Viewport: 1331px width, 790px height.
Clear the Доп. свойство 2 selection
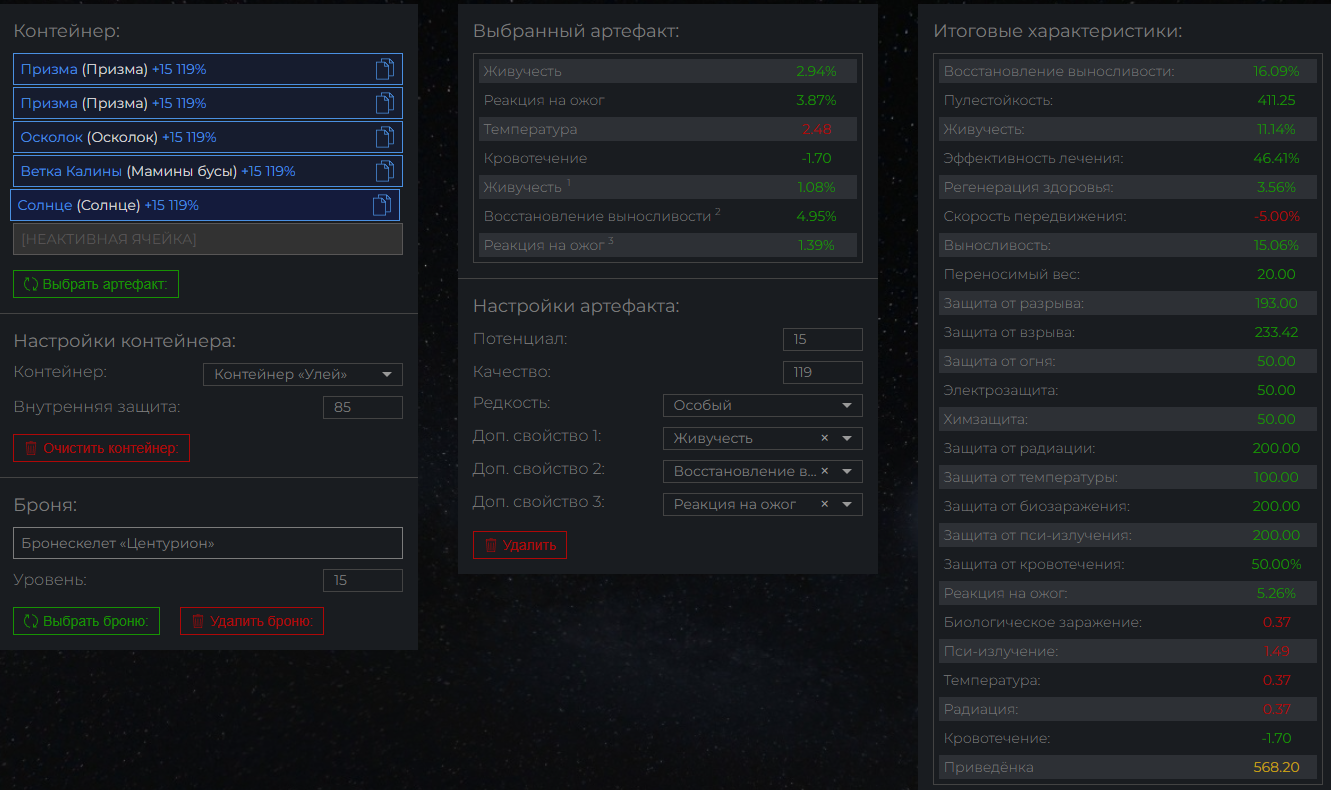click(824, 471)
